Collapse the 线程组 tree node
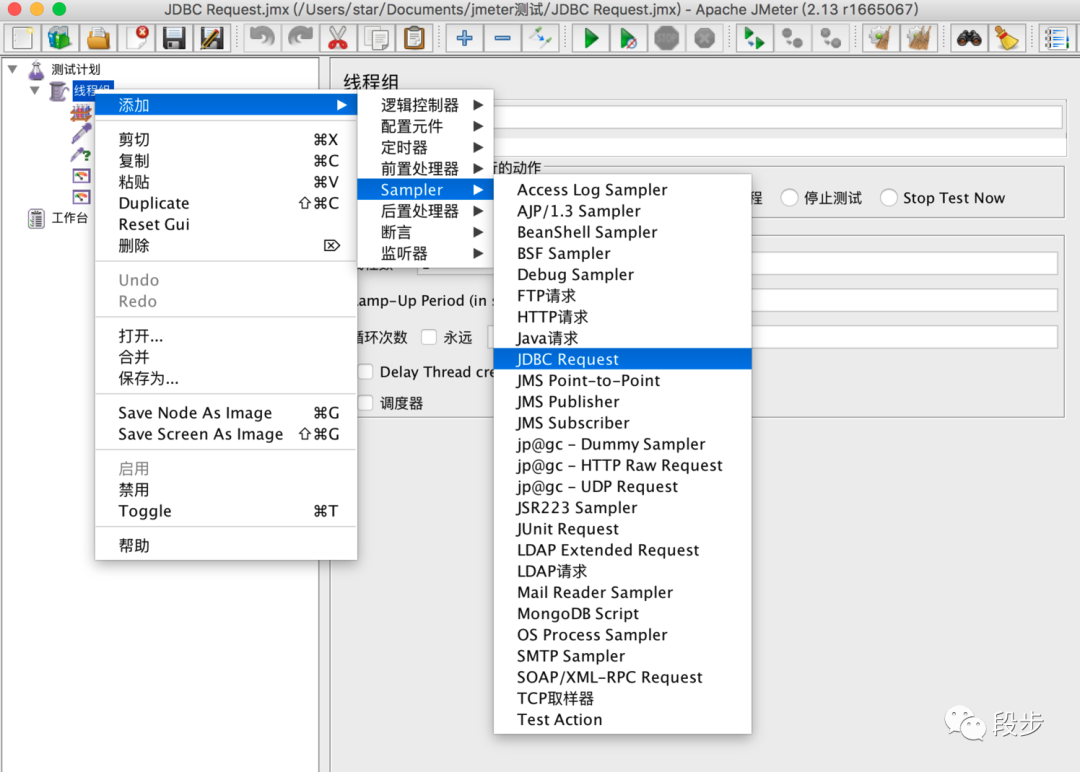Viewport: 1080px width, 772px height. coord(34,90)
